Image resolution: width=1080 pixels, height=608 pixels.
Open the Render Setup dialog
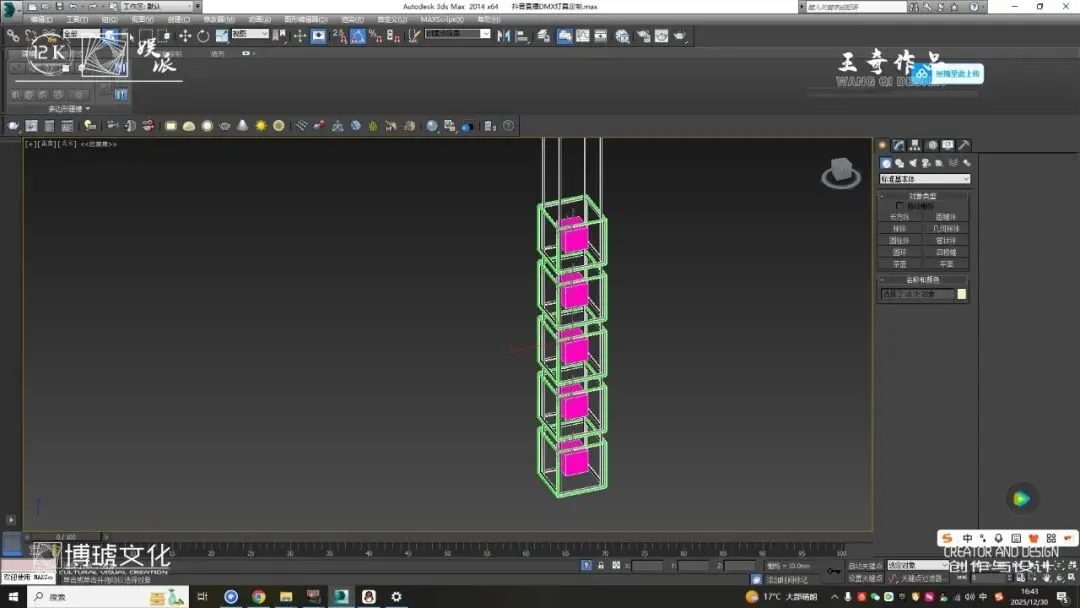[x=643, y=36]
